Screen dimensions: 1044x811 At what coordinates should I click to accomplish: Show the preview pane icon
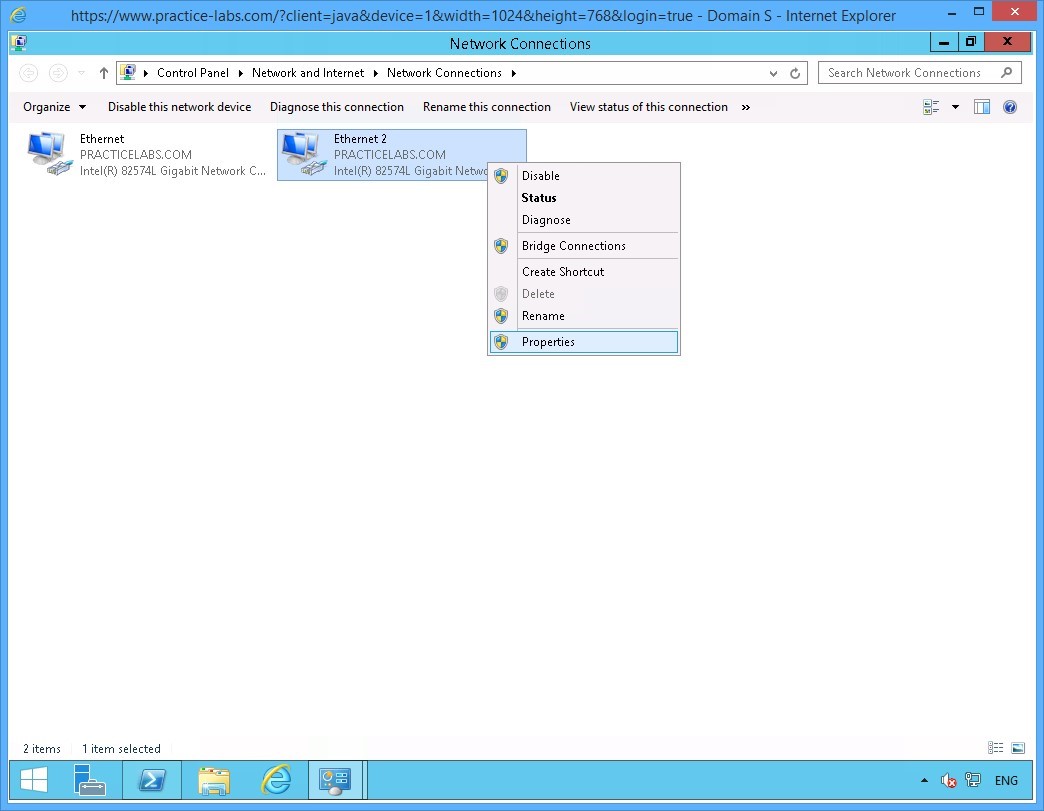click(x=982, y=107)
